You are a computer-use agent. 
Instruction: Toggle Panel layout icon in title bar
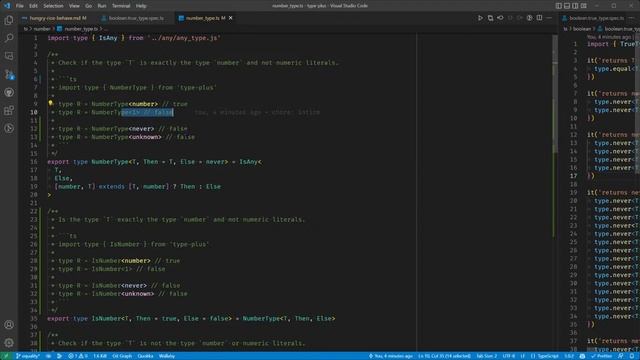pos(567,6)
